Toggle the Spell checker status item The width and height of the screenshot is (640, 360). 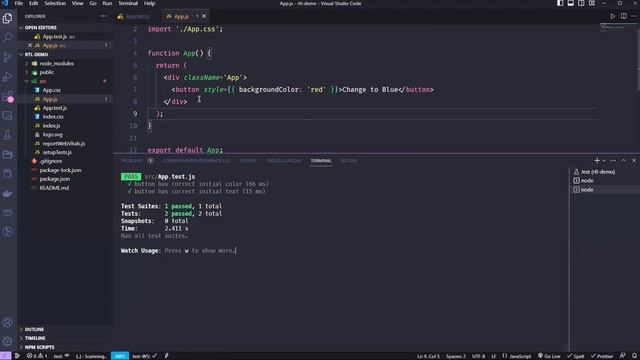[x=576, y=356]
